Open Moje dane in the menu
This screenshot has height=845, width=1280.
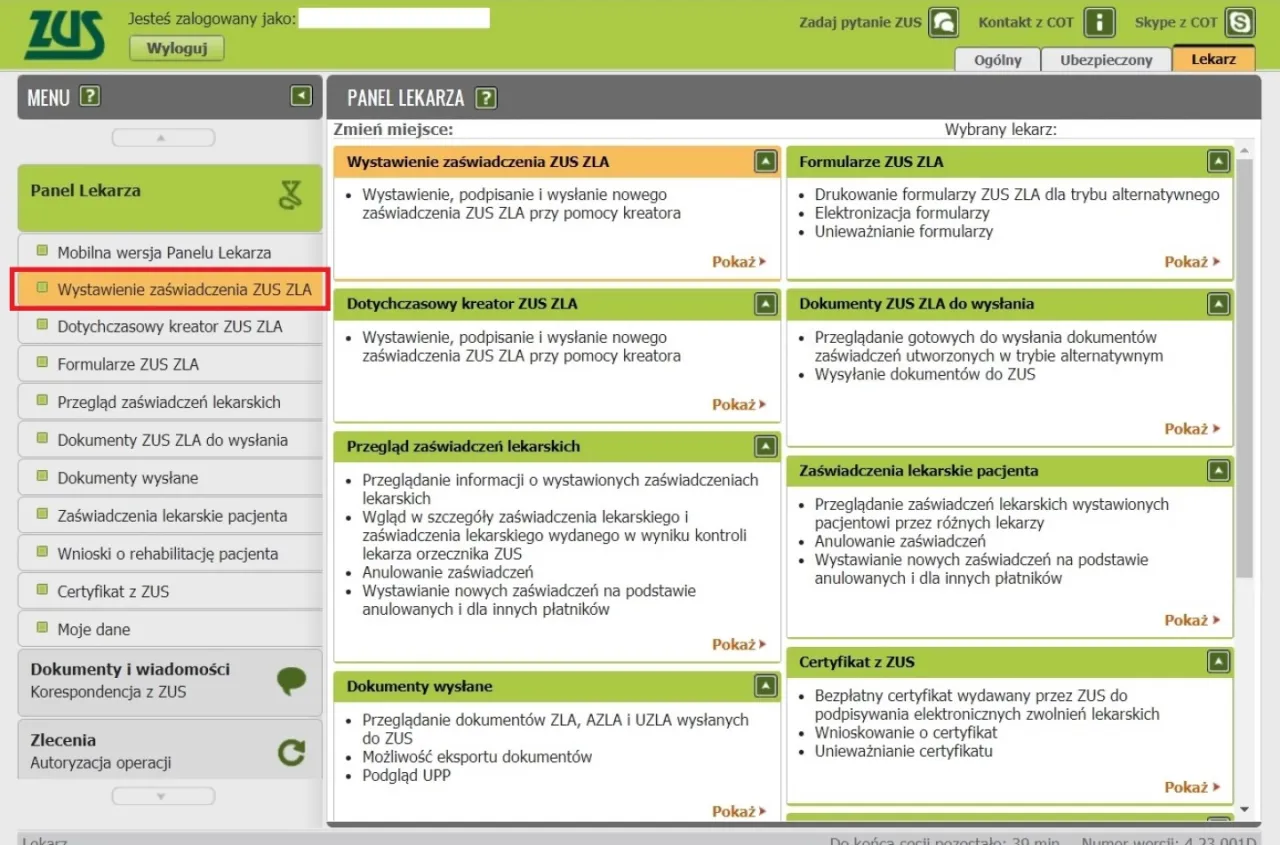click(x=170, y=629)
